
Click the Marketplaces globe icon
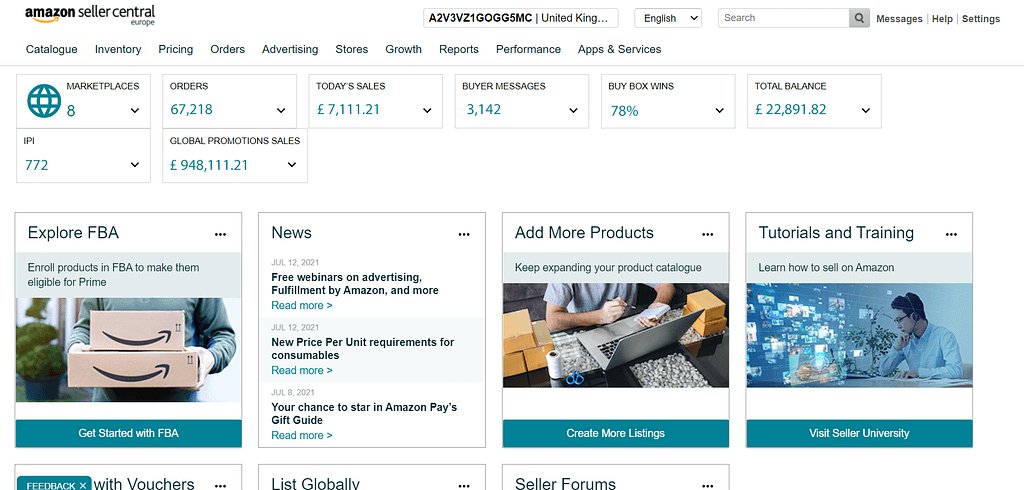coord(44,101)
